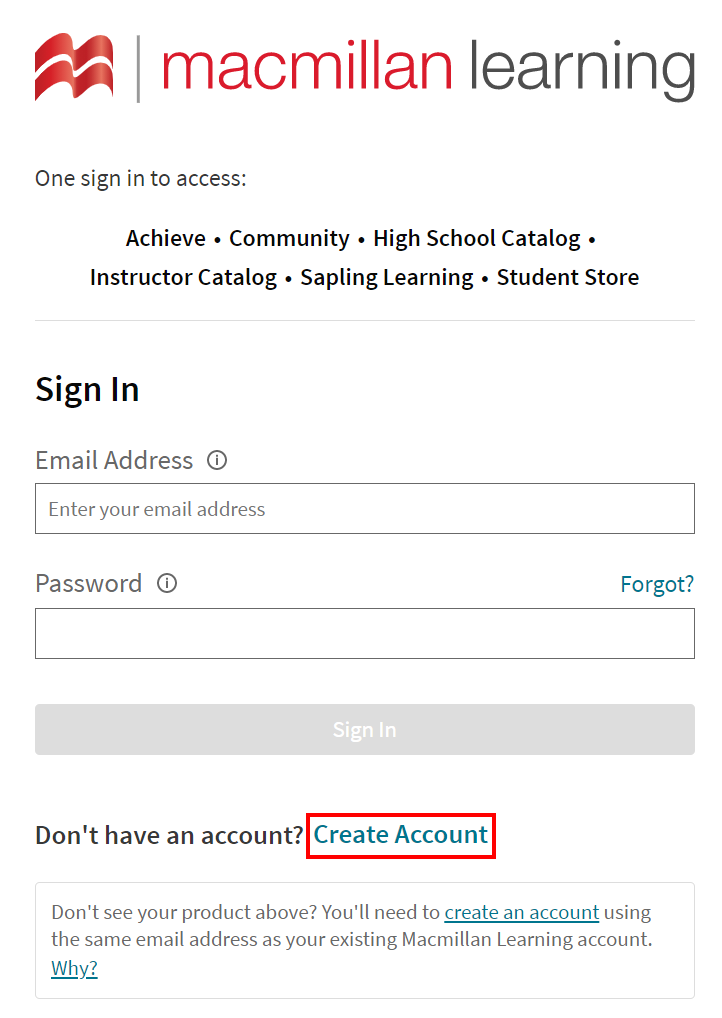Click the "Don't have an account?" text
722x1018 pixels.
168,836
